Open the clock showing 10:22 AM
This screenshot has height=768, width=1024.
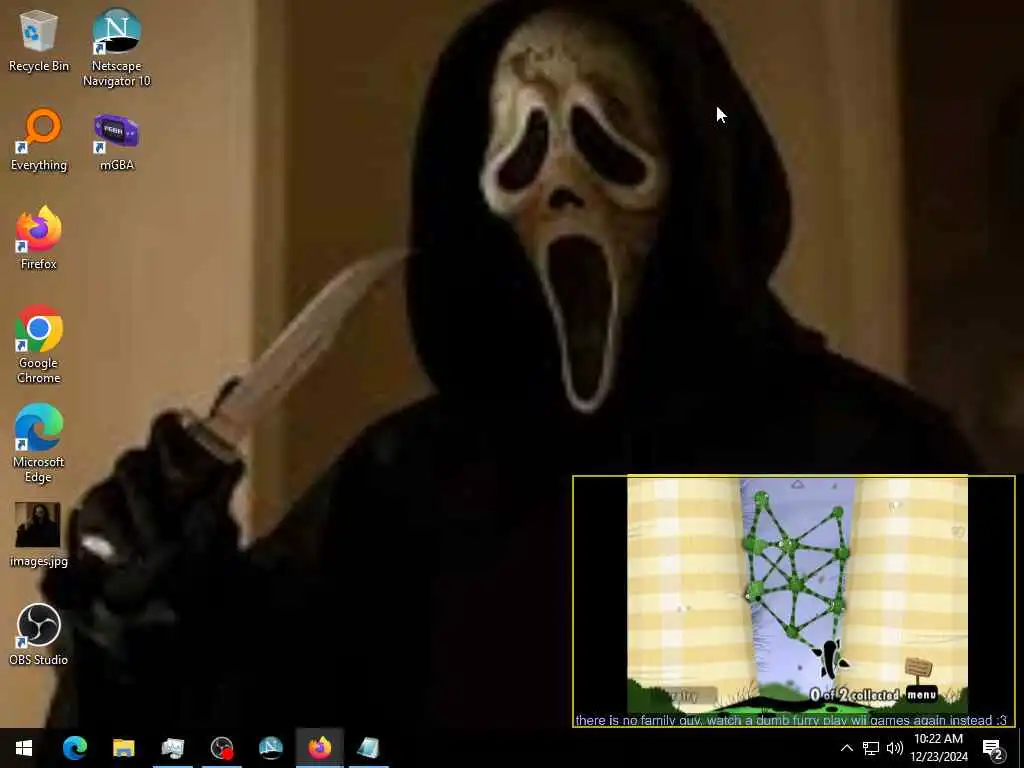938,748
